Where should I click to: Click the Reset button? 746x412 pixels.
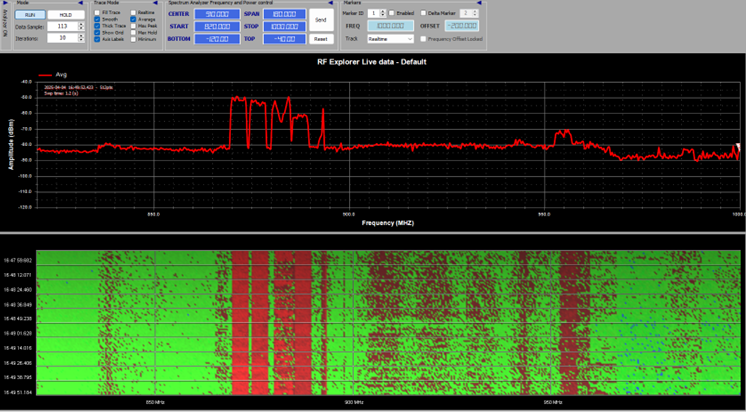[320, 39]
